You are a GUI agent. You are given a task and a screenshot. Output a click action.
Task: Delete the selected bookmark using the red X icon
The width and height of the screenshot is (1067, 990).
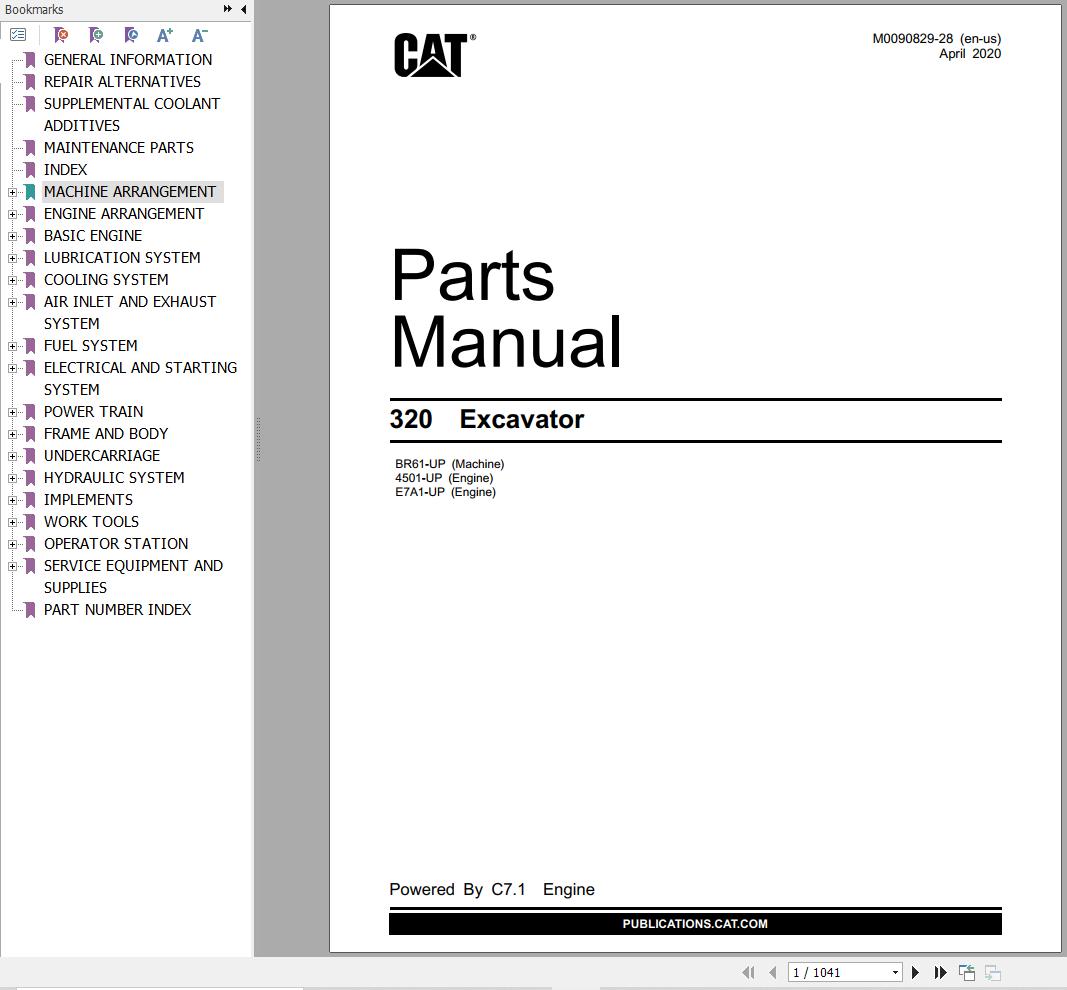coord(60,34)
